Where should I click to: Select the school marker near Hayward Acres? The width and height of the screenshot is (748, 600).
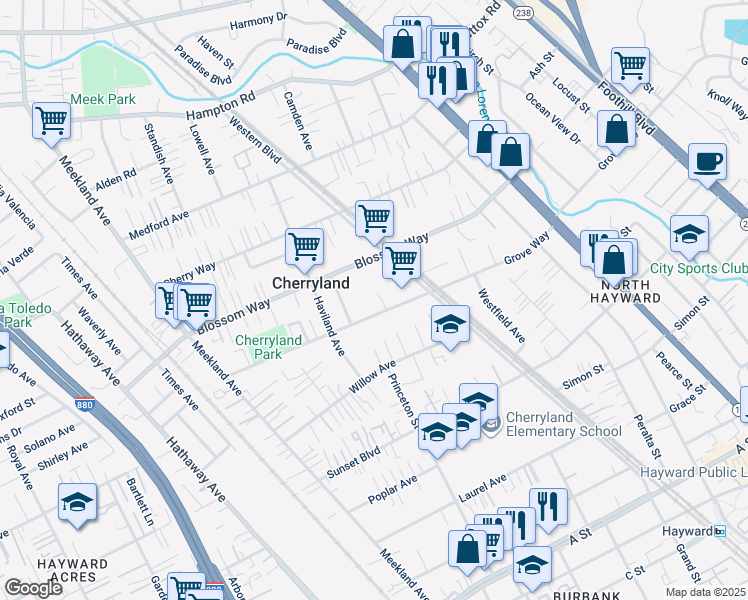[77, 503]
